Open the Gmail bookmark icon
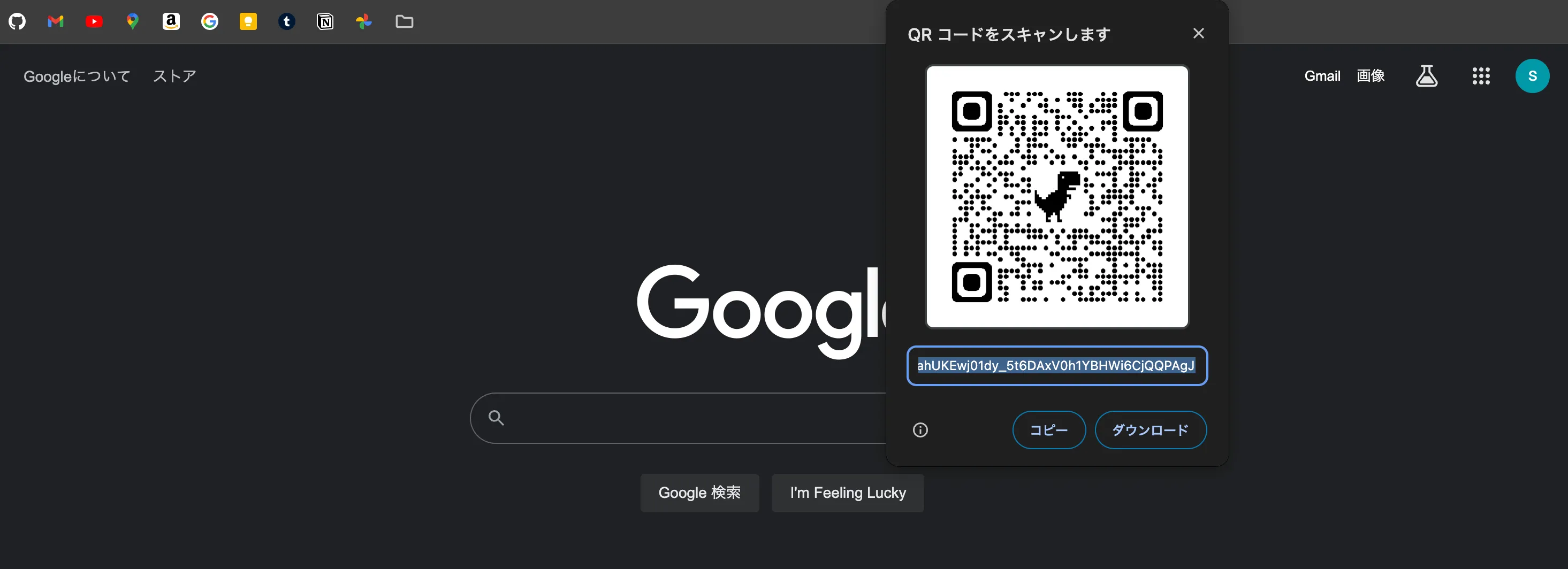 [x=56, y=22]
